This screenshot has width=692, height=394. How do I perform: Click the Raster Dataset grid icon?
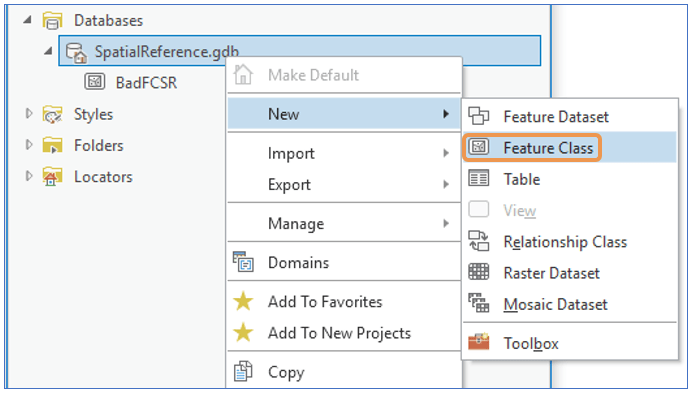point(478,272)
